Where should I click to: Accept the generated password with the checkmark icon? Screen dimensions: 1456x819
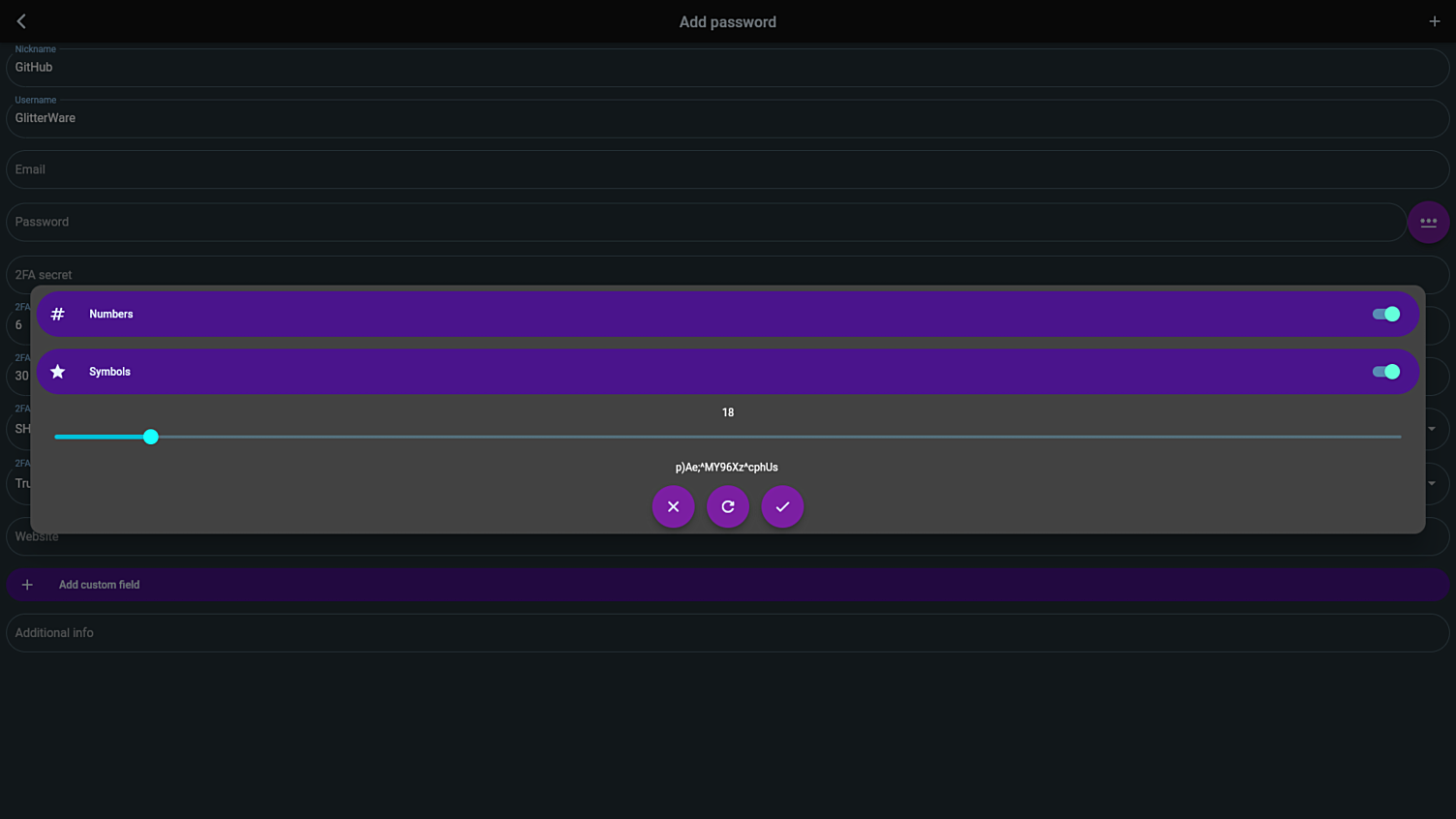pos(782,506)
